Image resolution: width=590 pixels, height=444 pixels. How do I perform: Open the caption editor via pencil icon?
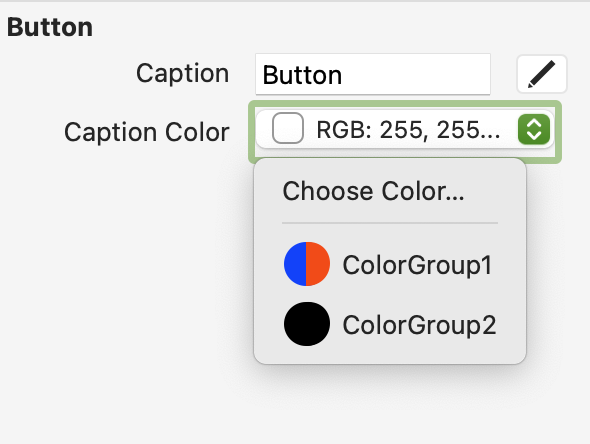pyautogui.click(x=541, y=74)
